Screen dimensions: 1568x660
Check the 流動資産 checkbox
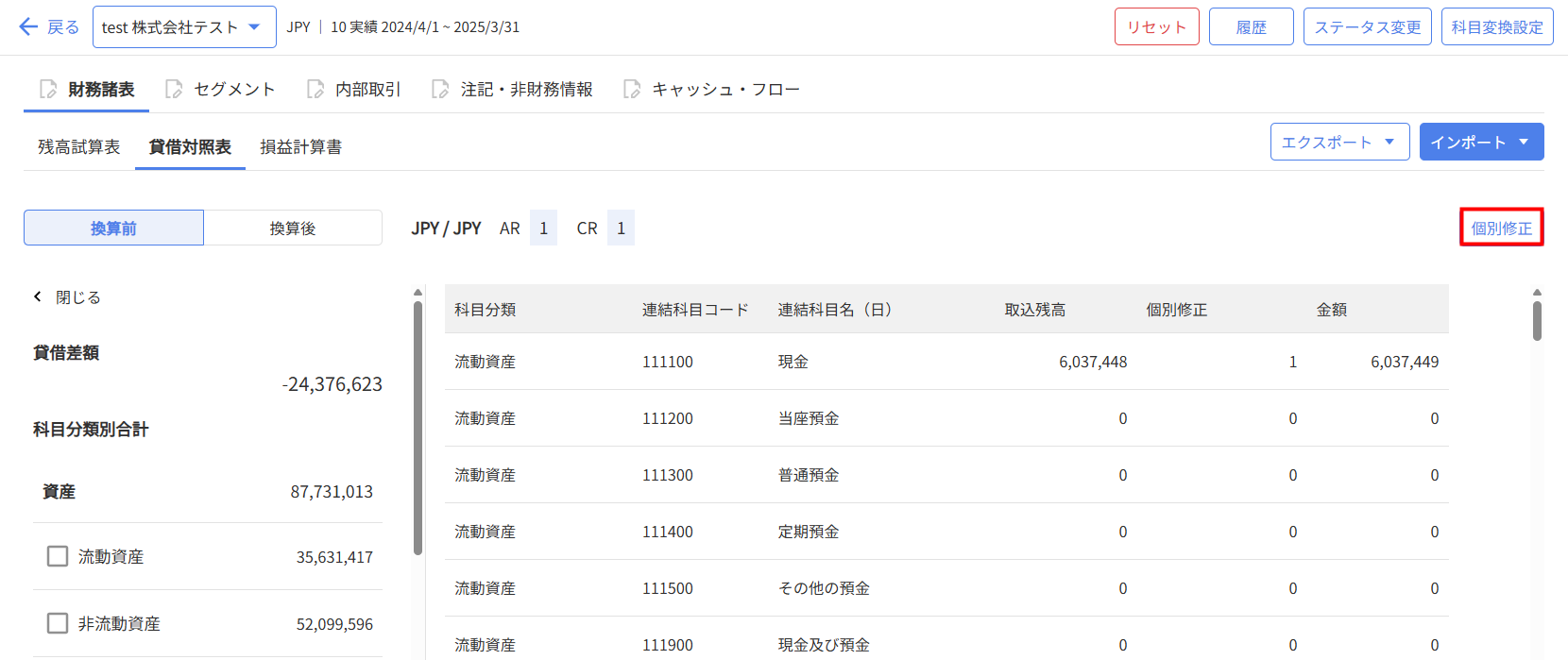point(58,556)
